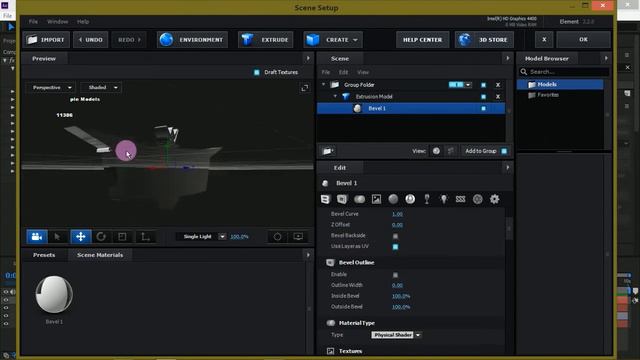Click the Bevel Curve value 1.00

point(397,214)
